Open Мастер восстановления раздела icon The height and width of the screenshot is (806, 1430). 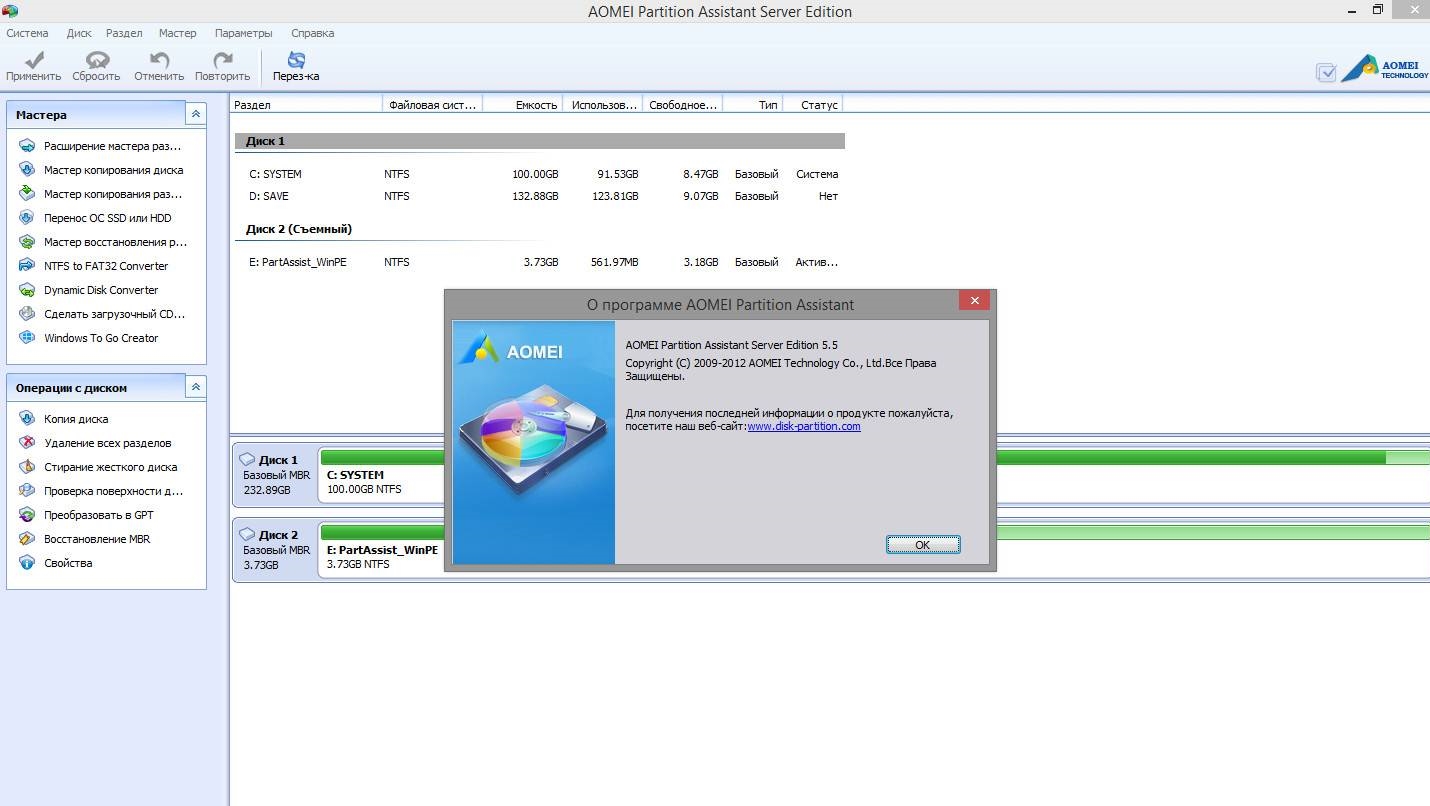pos(27,242)
